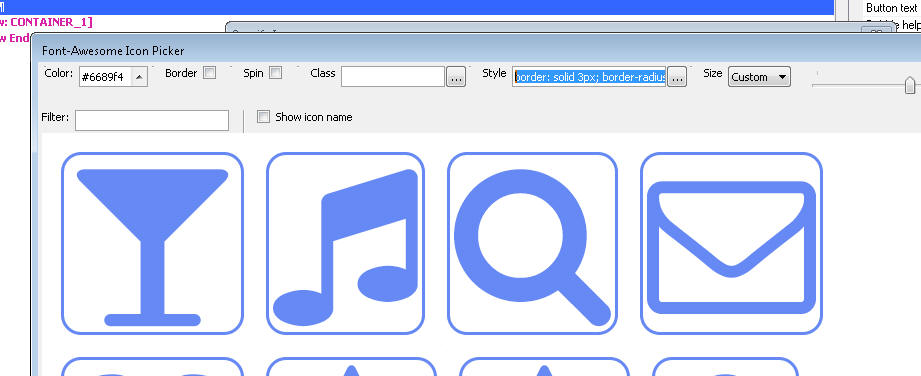Viewport: 921px width, 376px height.
Task: Click into the Filter text field
Action: [152, 120]
